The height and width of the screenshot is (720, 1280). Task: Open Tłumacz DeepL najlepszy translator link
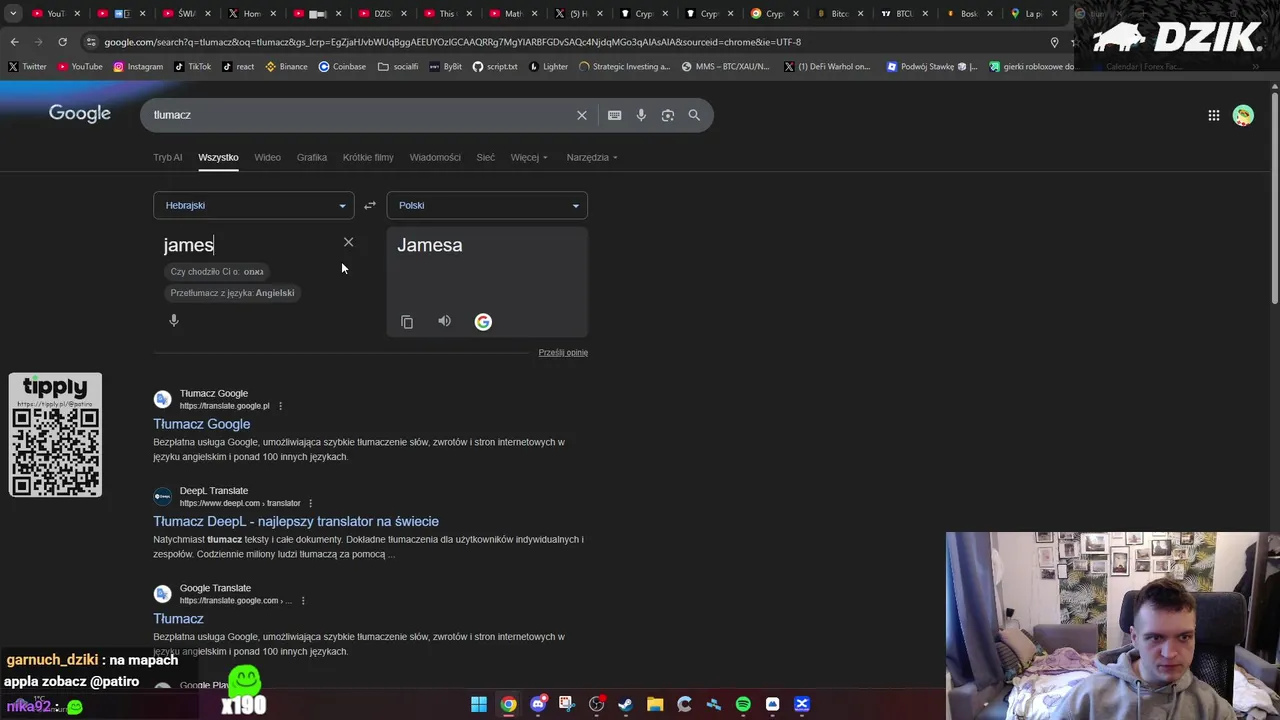pos(296,521)
